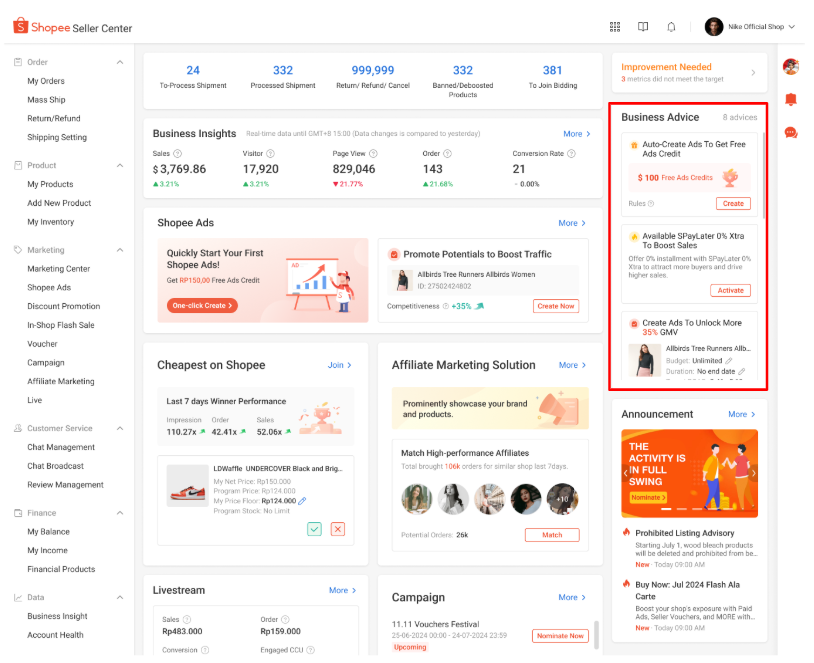Click the Conversion Rate info help icon
Viewport: 814px width, 663px height.
pos(572,154)
